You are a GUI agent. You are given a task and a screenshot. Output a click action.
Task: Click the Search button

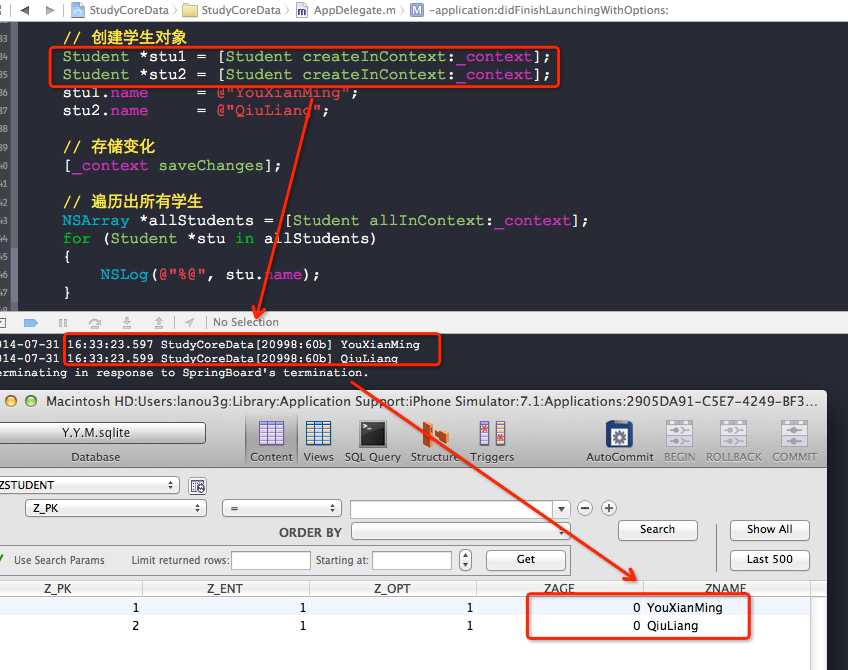(658, 530)
